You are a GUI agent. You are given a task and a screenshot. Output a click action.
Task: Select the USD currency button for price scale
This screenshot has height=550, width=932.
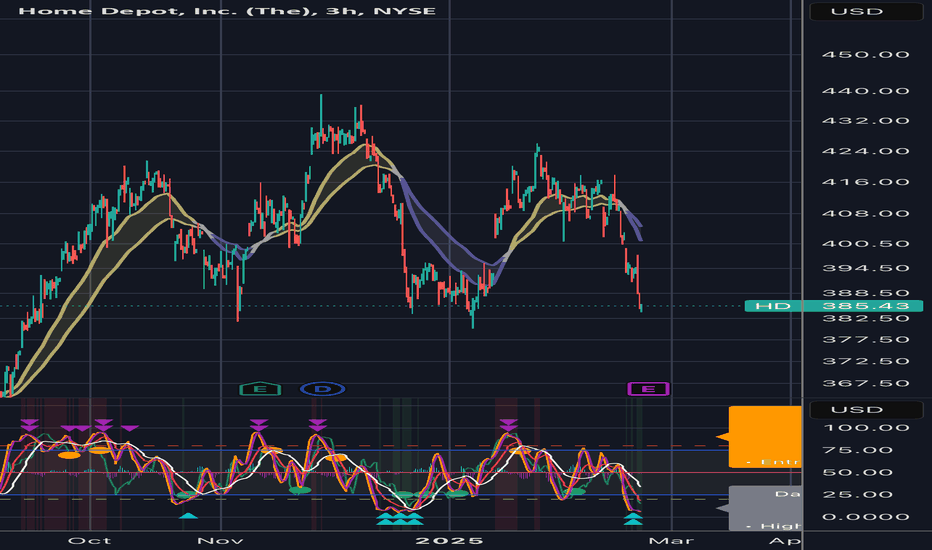pos(865,11)
